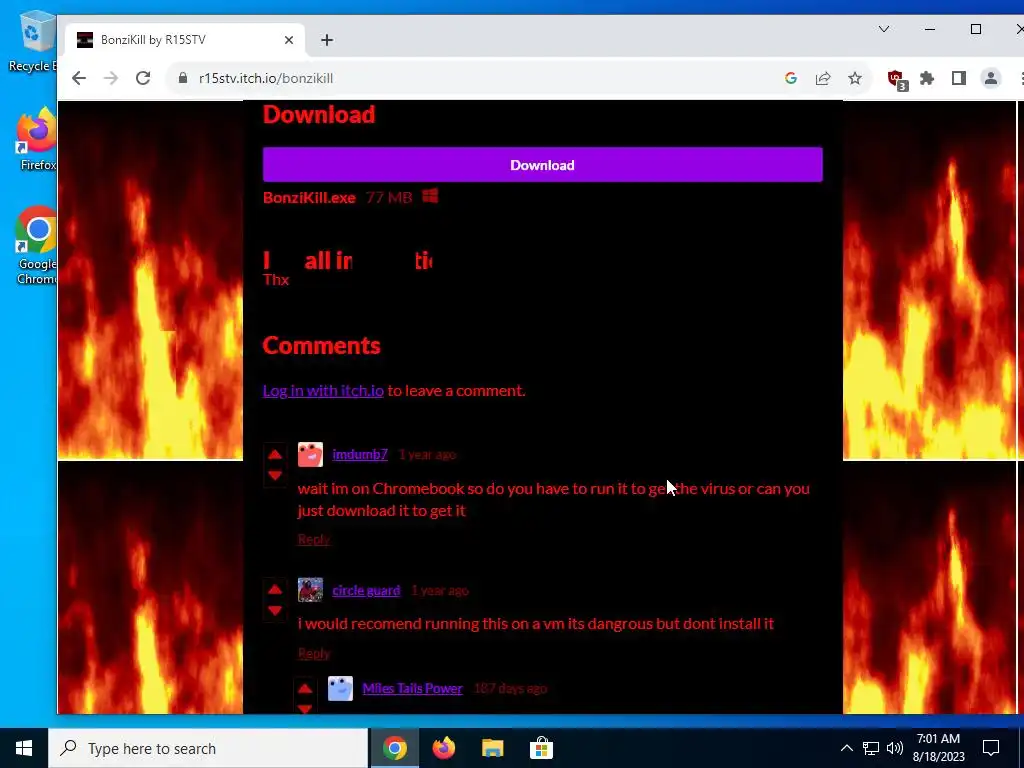Viewport: 1024px width, 768px height.
Task: Open the Extensions puzzle icon
Action: click(927, 78)
